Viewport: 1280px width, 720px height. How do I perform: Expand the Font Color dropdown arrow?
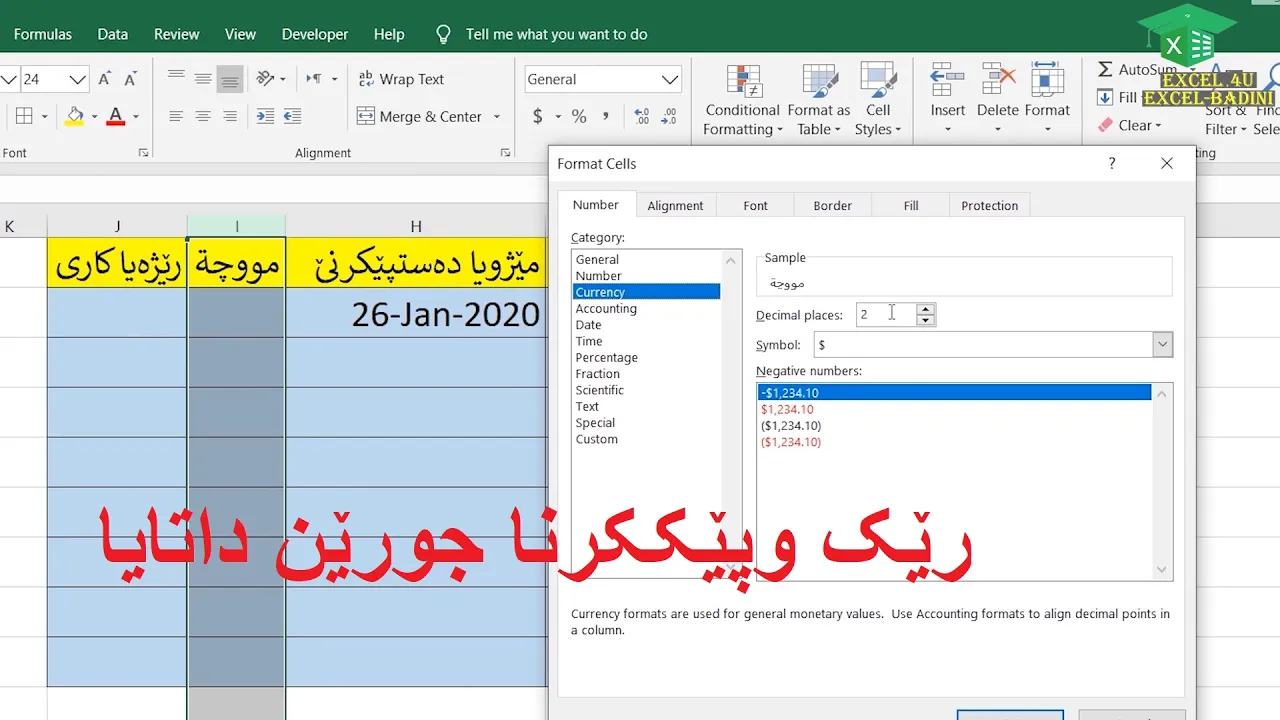[135, 116]
